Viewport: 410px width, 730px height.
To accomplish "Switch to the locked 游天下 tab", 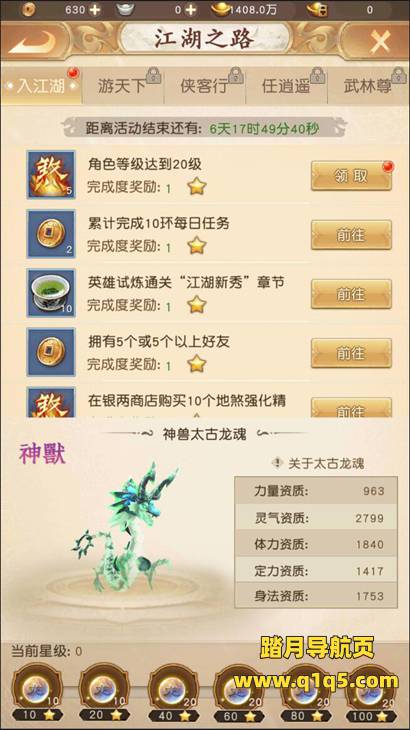I will [x=123, y=86].
